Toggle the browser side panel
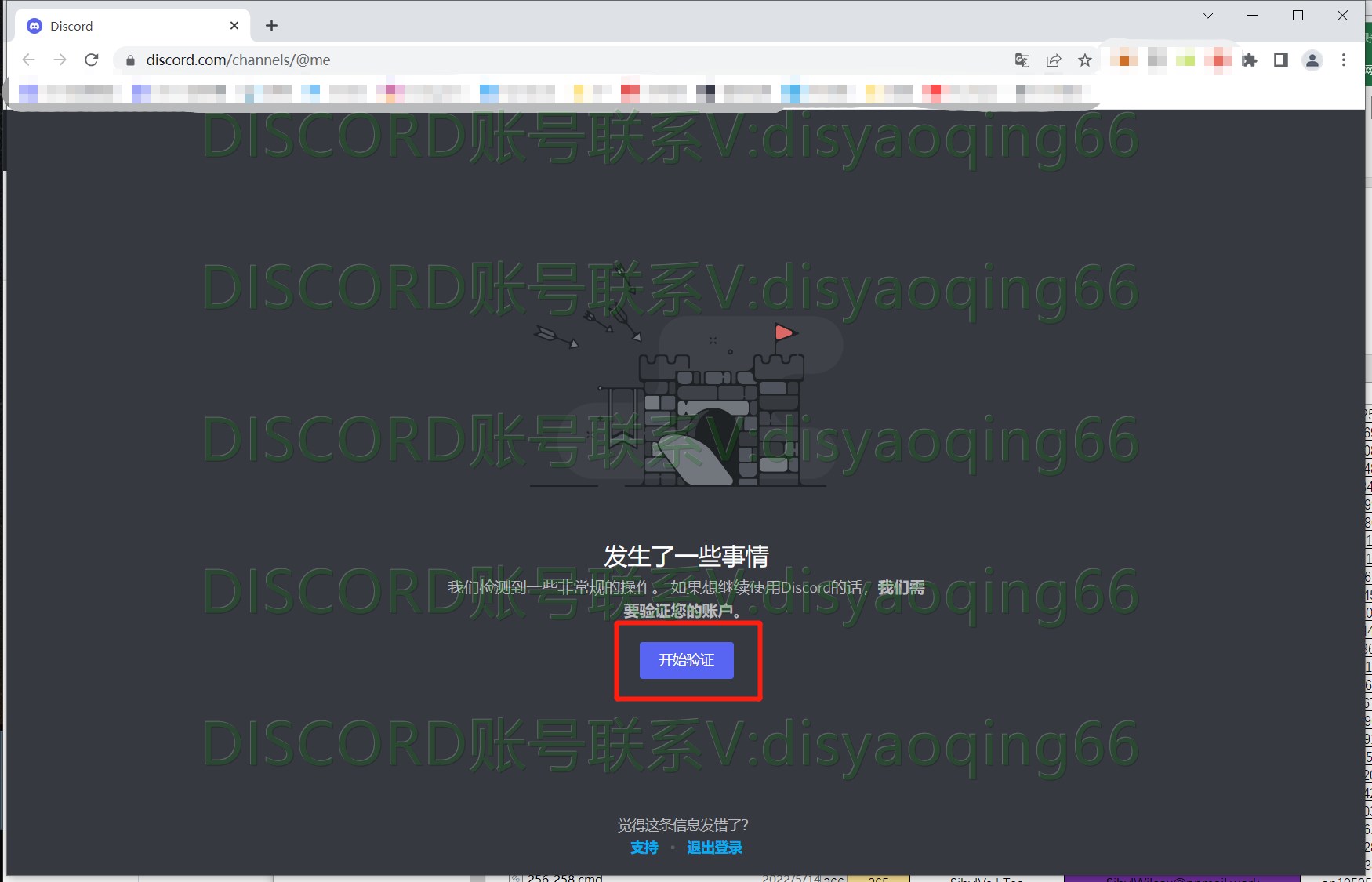 click(x=1281, y=60)
